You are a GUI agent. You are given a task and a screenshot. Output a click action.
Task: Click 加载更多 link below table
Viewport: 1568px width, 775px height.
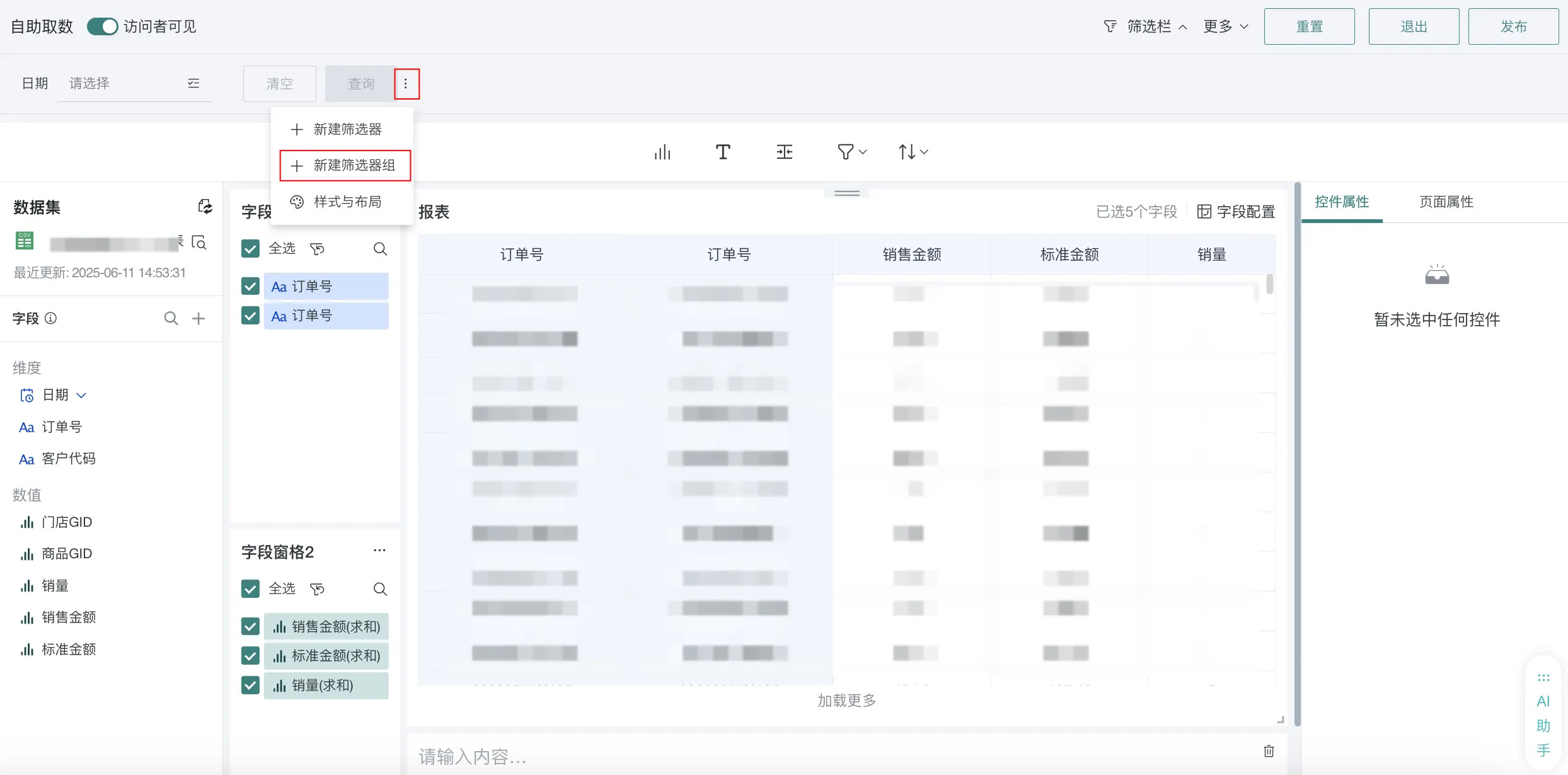(x=846, y=701)
